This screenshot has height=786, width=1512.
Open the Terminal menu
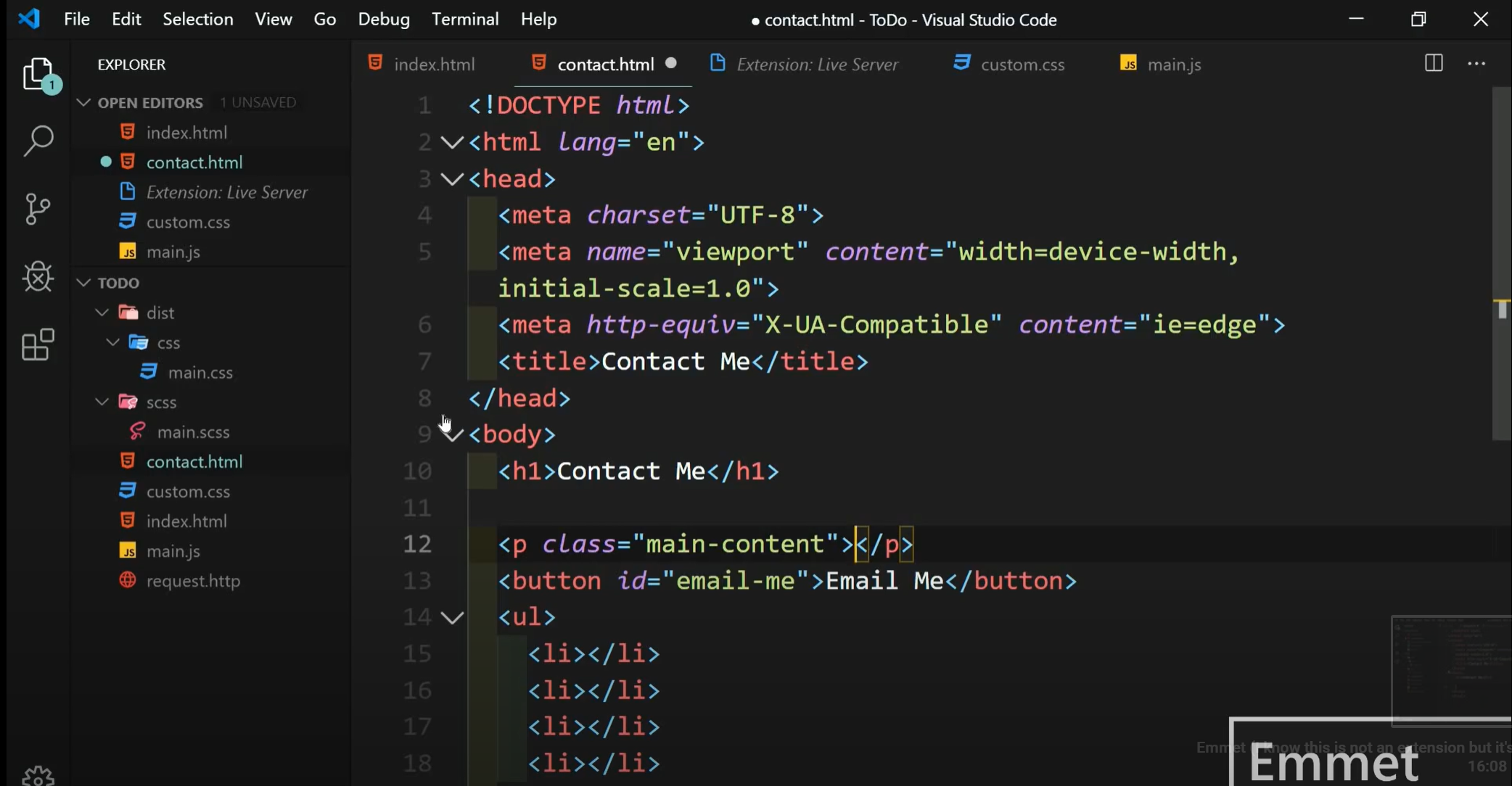(x=464, y=20)
